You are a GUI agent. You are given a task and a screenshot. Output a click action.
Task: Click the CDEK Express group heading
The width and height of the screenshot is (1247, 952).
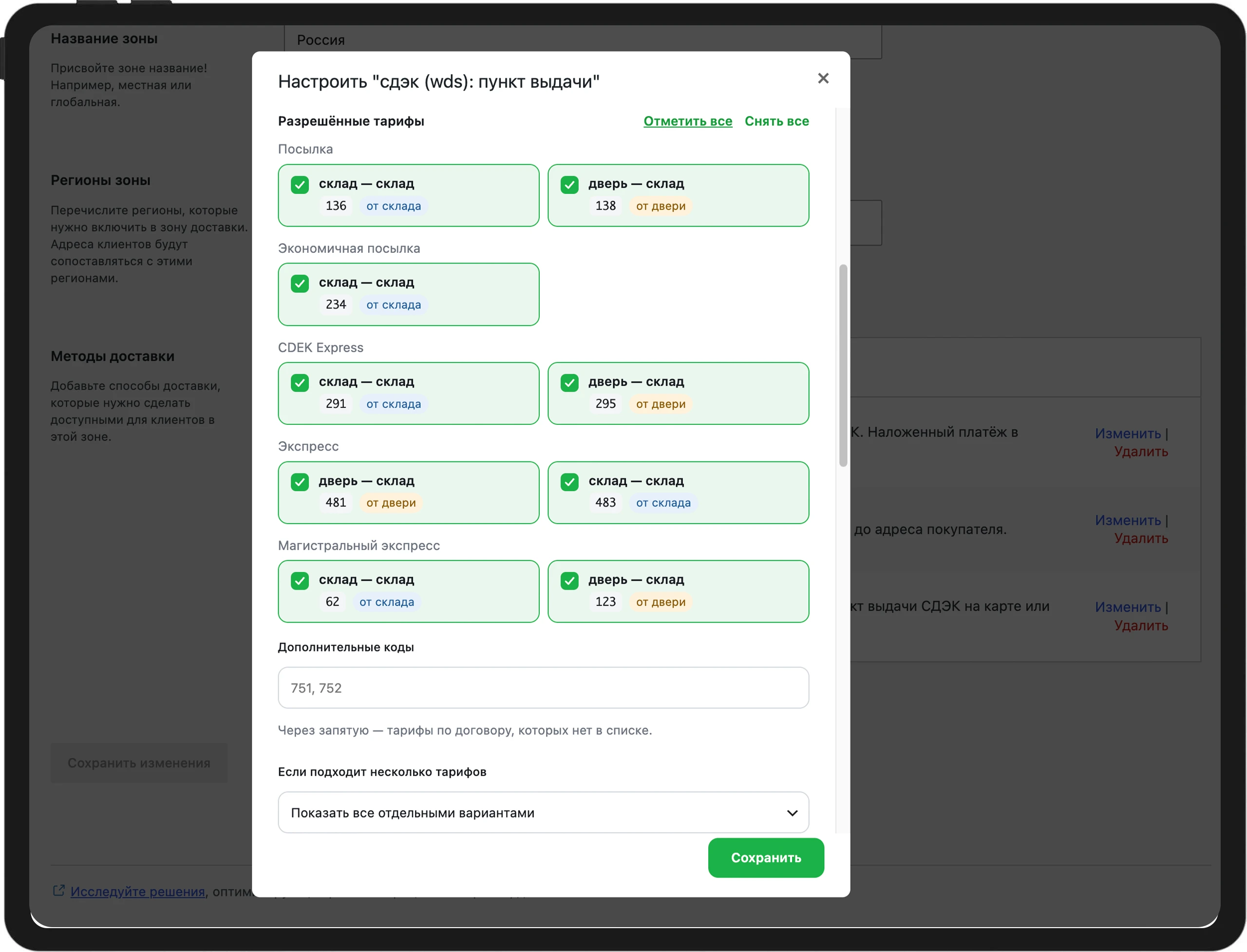(321, 347)
